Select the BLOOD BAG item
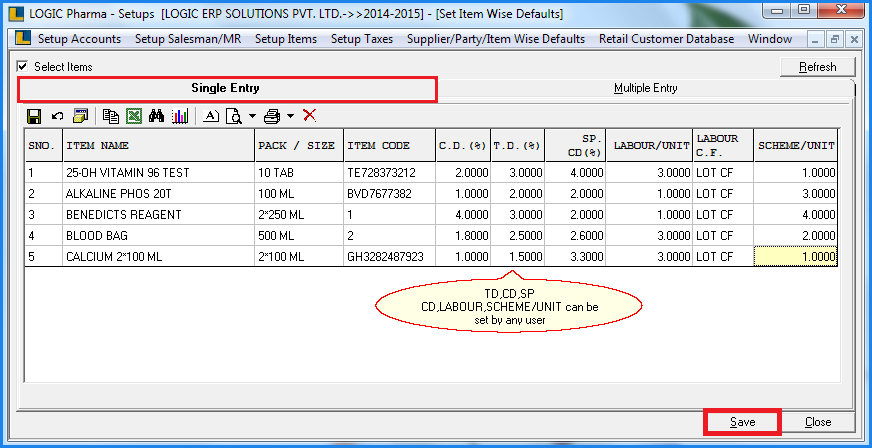Viewport: 872px width, 448px height. click(x=158, y=236)
